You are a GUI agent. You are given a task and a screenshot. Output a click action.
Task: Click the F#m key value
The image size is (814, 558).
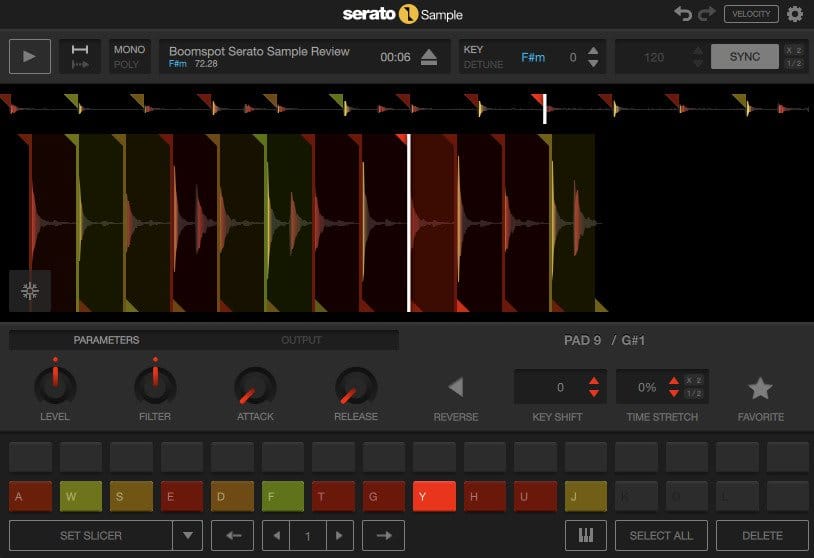533,57
